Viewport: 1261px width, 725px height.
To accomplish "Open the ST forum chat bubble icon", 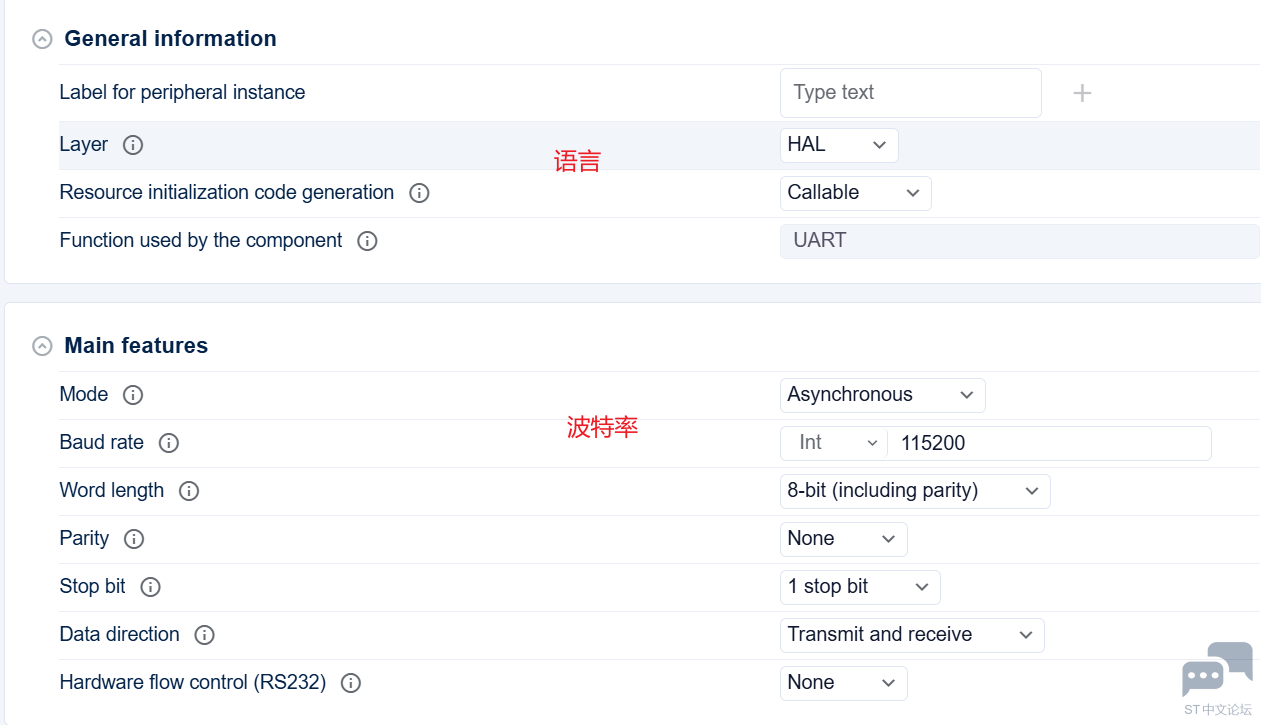I will [x=1217, y=669].
